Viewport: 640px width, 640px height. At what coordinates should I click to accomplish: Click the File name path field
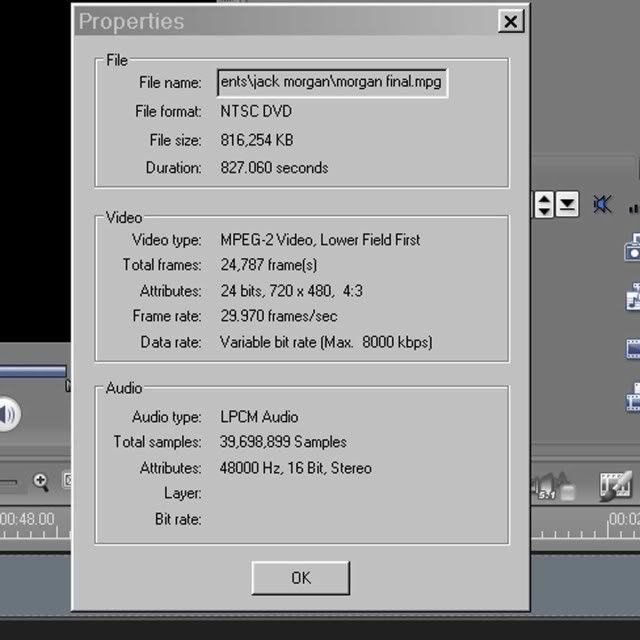pos(331,83)
